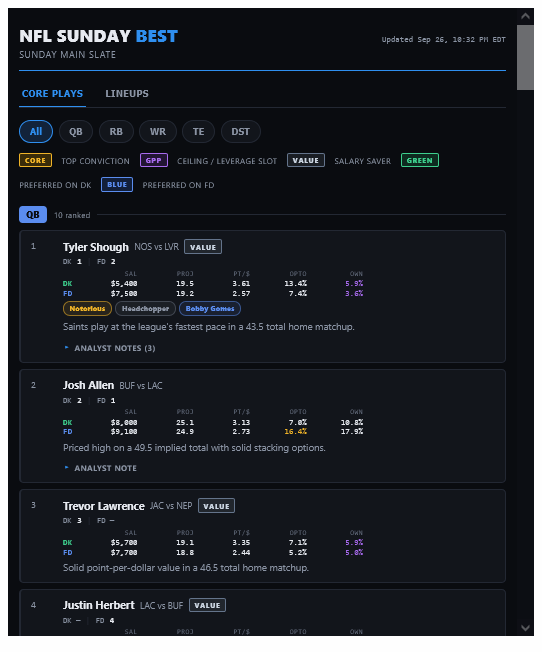Screen dimensions: 542x652
Task: Click the VALUE badge beside Justin Herbert
Action: point(208,605)
